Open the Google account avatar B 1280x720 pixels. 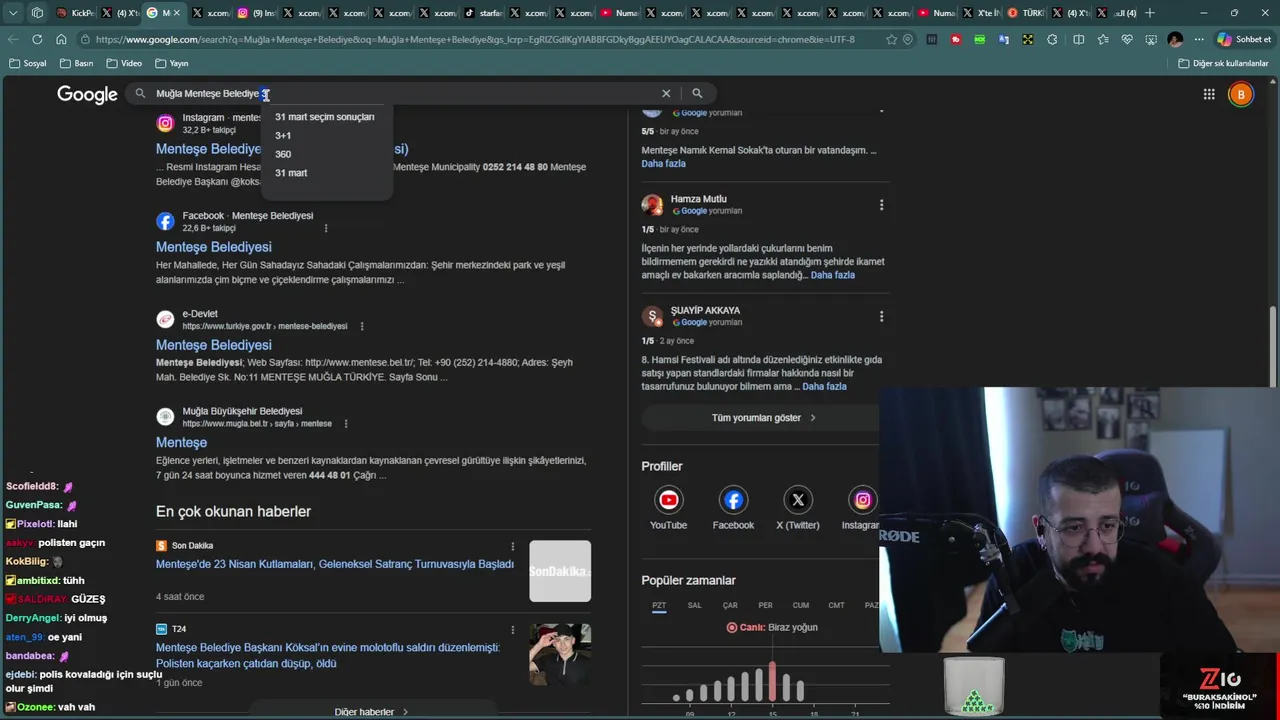[1241, 94]
